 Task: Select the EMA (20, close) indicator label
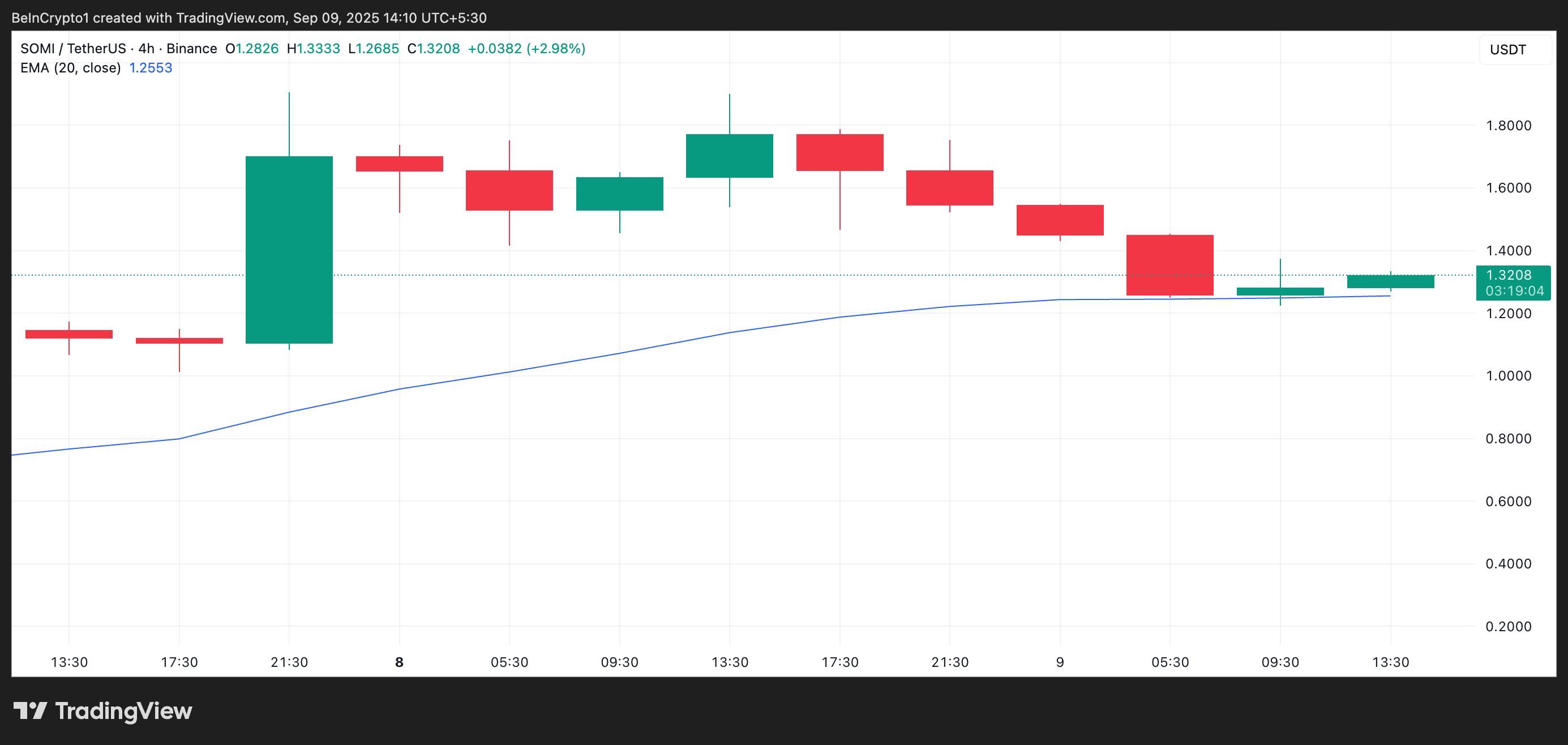[71, 67]
